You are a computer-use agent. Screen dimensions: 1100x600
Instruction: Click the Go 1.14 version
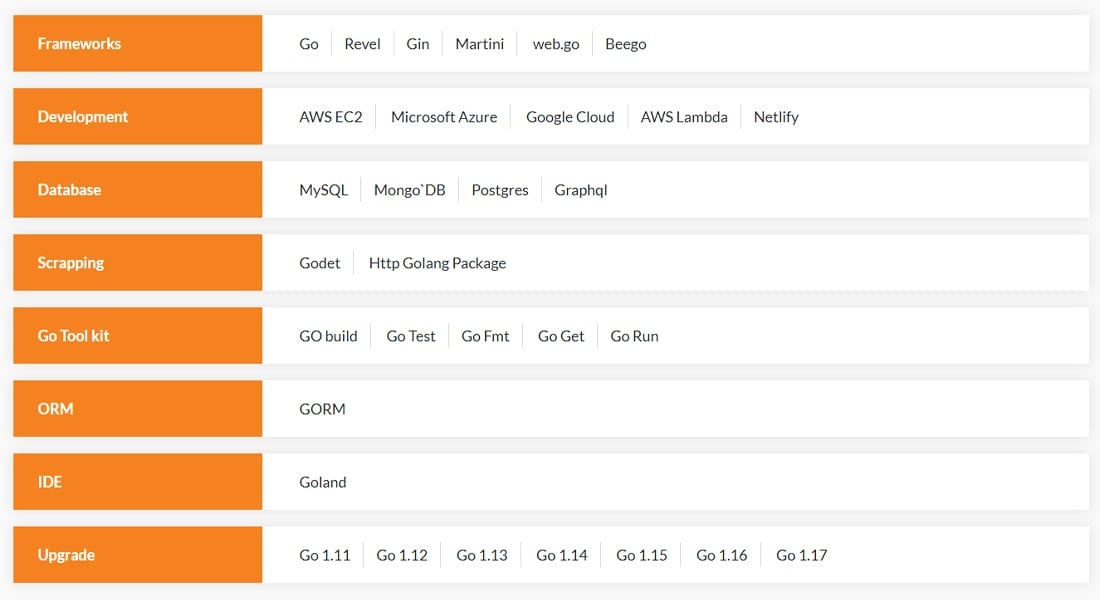562,555
